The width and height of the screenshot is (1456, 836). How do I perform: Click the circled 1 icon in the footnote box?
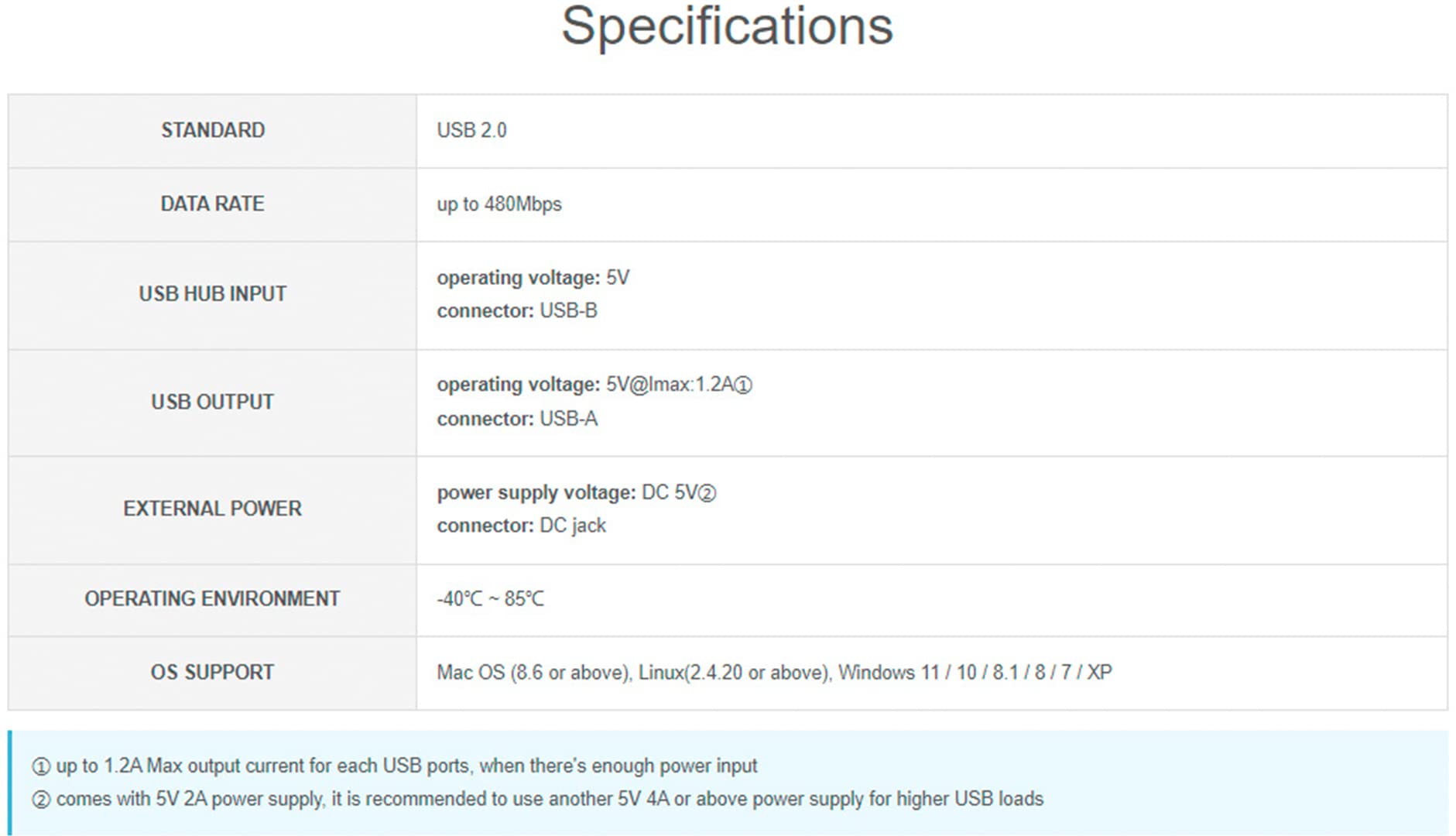pyautogui.click(x=41, y=766)
